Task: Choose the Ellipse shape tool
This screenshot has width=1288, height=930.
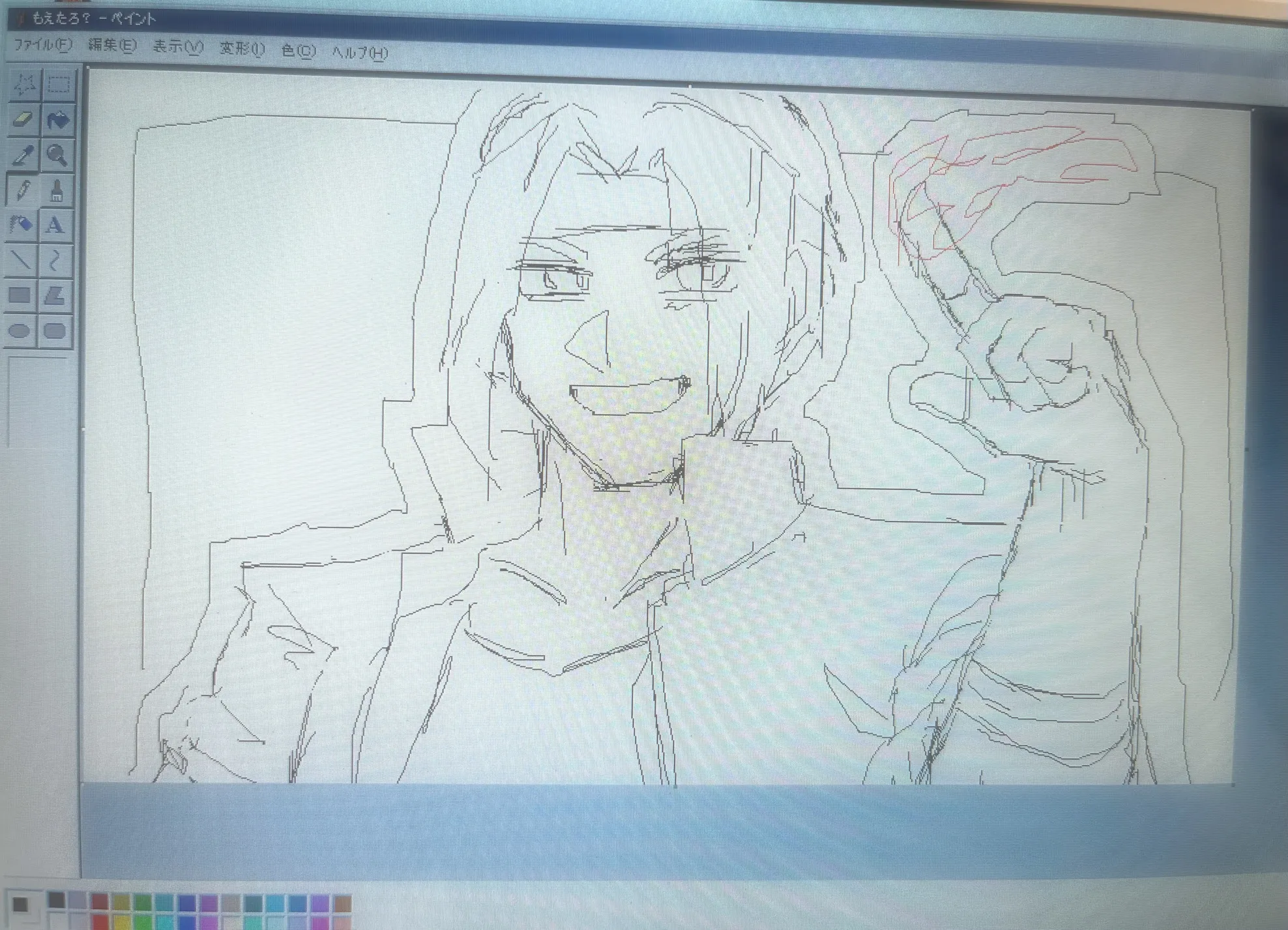Action: coord(20,330)
